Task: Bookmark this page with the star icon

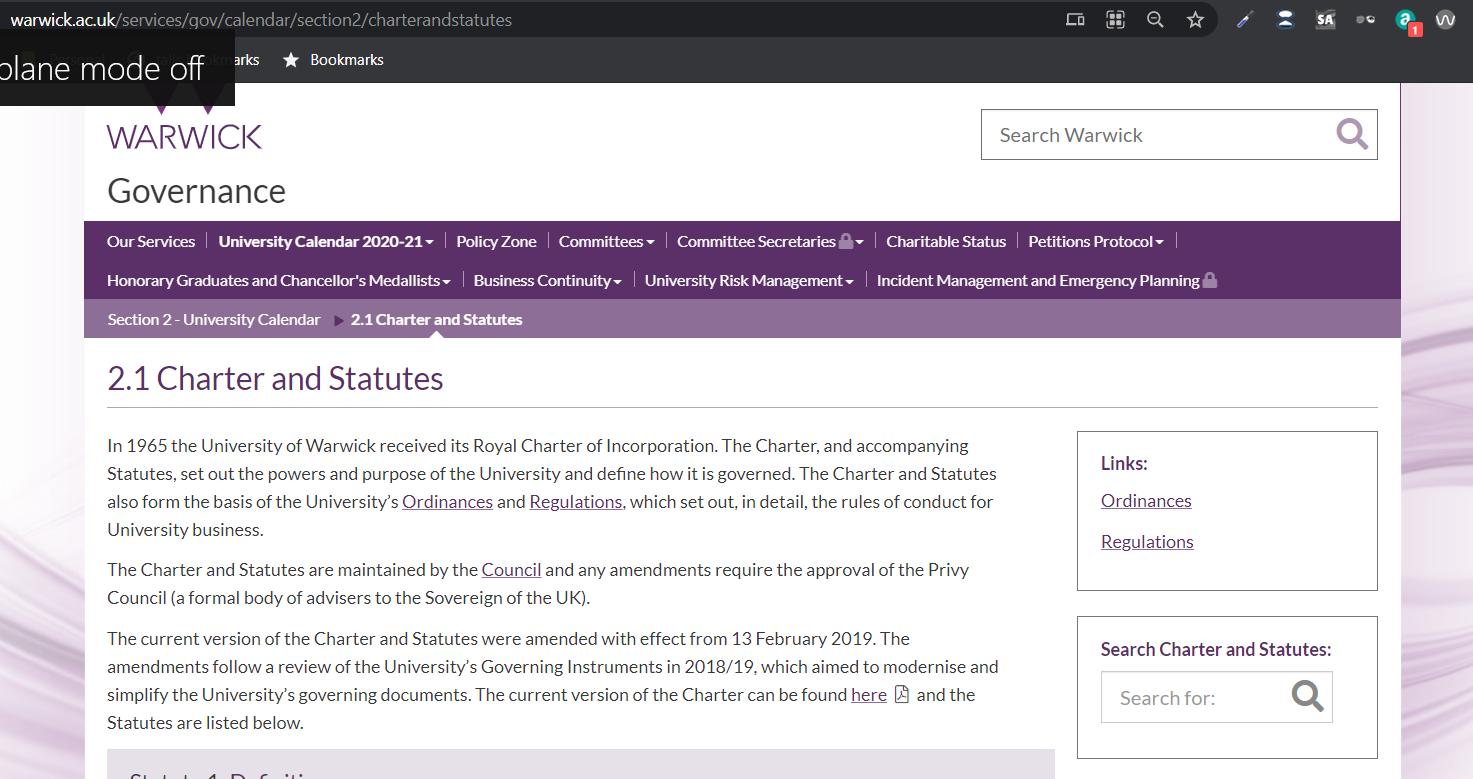Action: 1195,20
